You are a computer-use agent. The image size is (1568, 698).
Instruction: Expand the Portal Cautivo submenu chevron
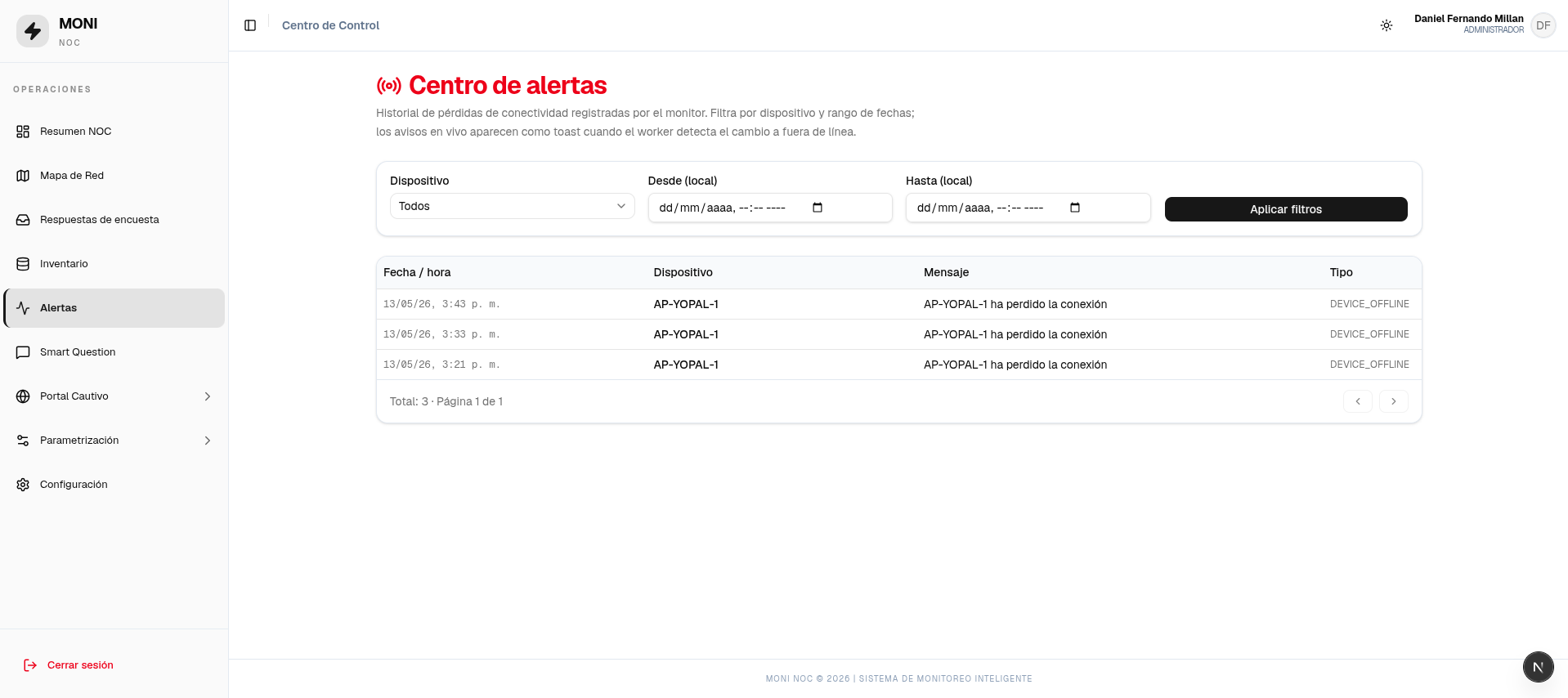pyautogui.click(x=208, y=396)
